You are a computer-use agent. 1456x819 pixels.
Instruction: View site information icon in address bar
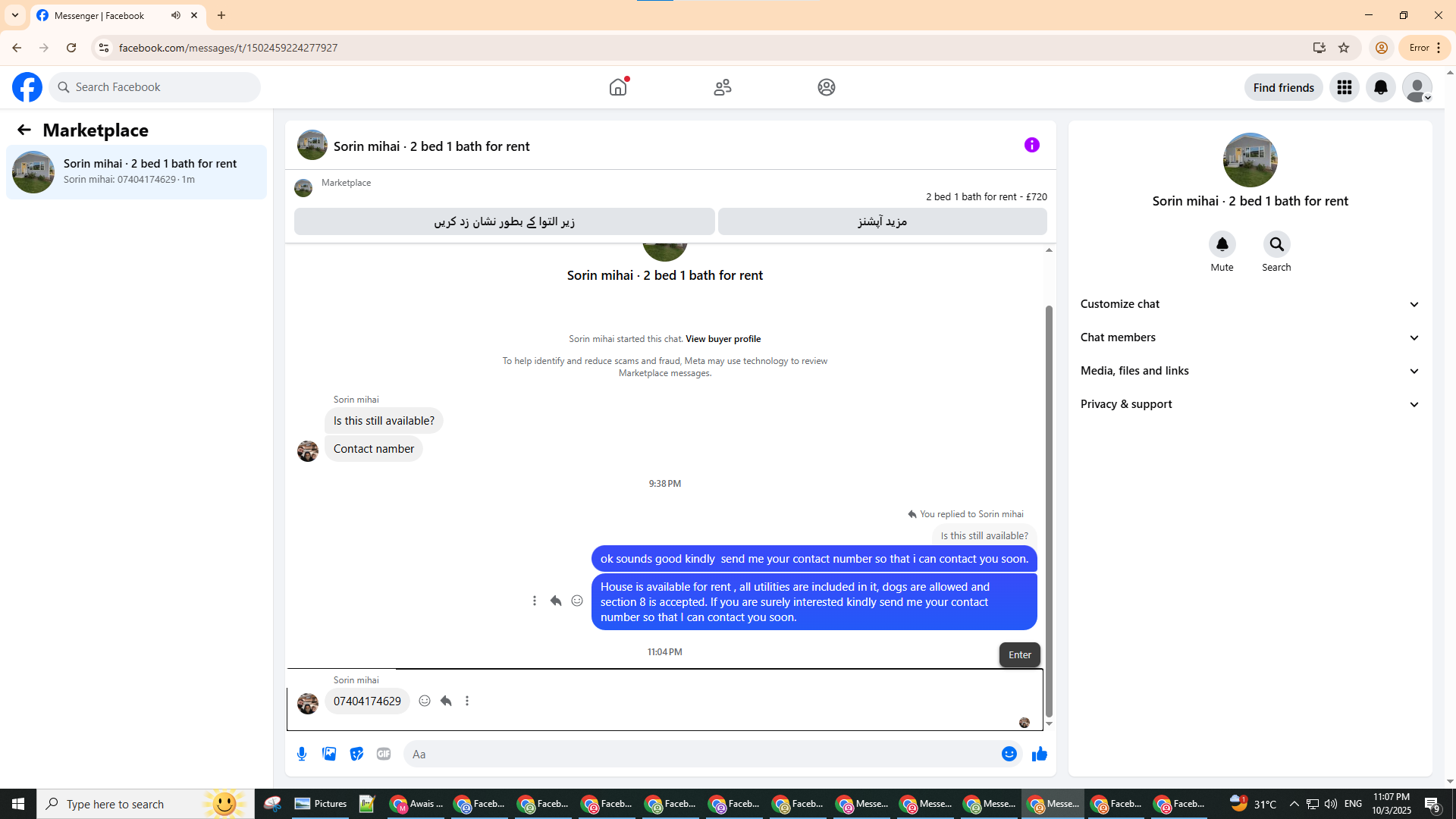coord(104,48)
